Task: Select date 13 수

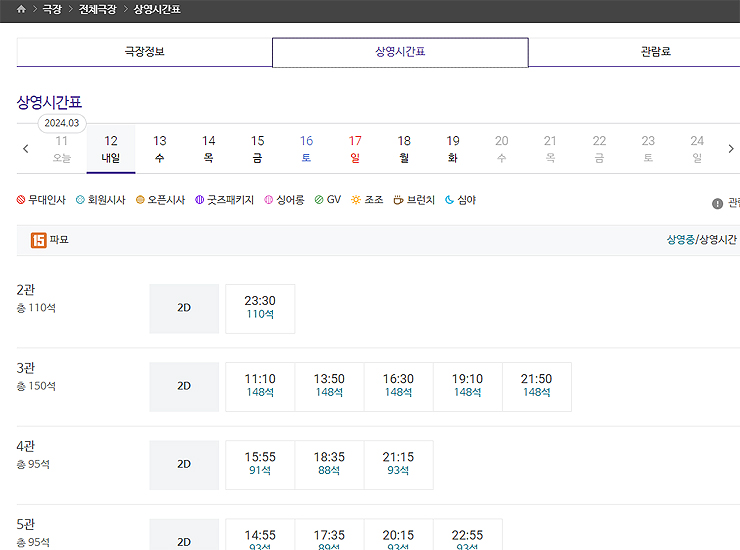Action: 160,149
